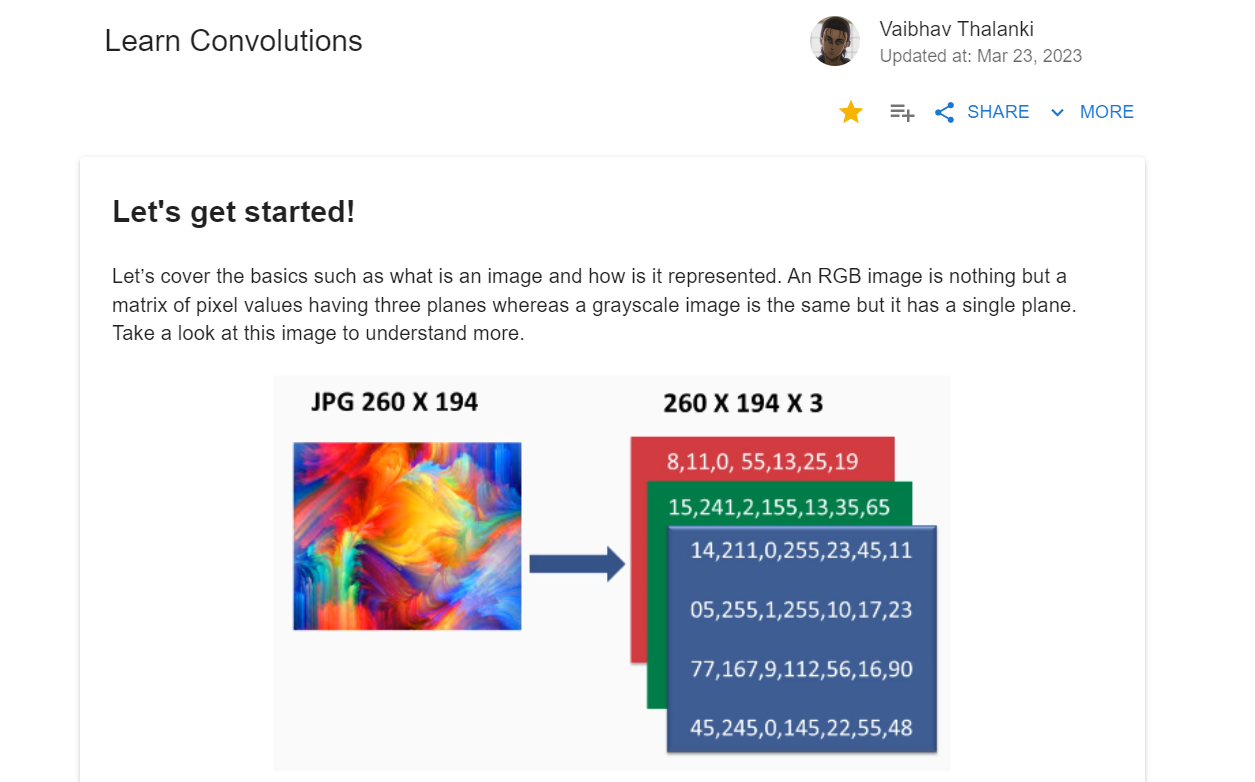Expand the MORE chevron arrow

click(1057, 113)
